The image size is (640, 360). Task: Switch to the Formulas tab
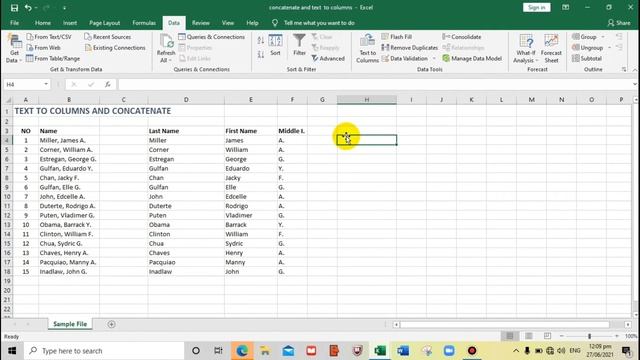[x=144, y=23]
